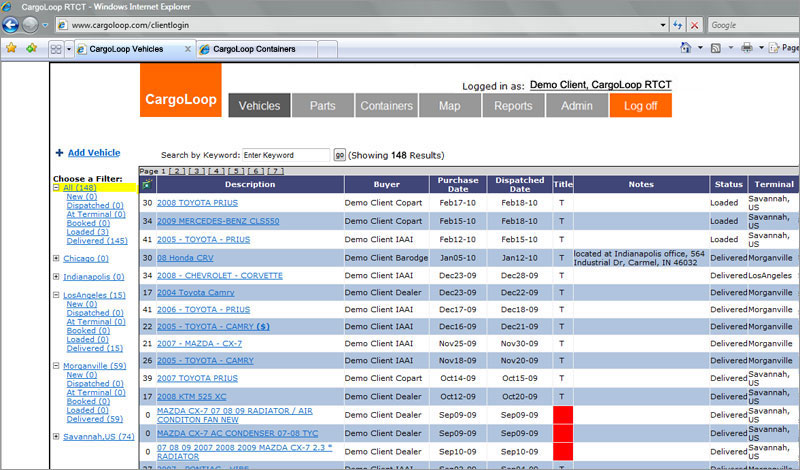
Task: Open the Admin navigation tab
Action: (x=577, y=106)
